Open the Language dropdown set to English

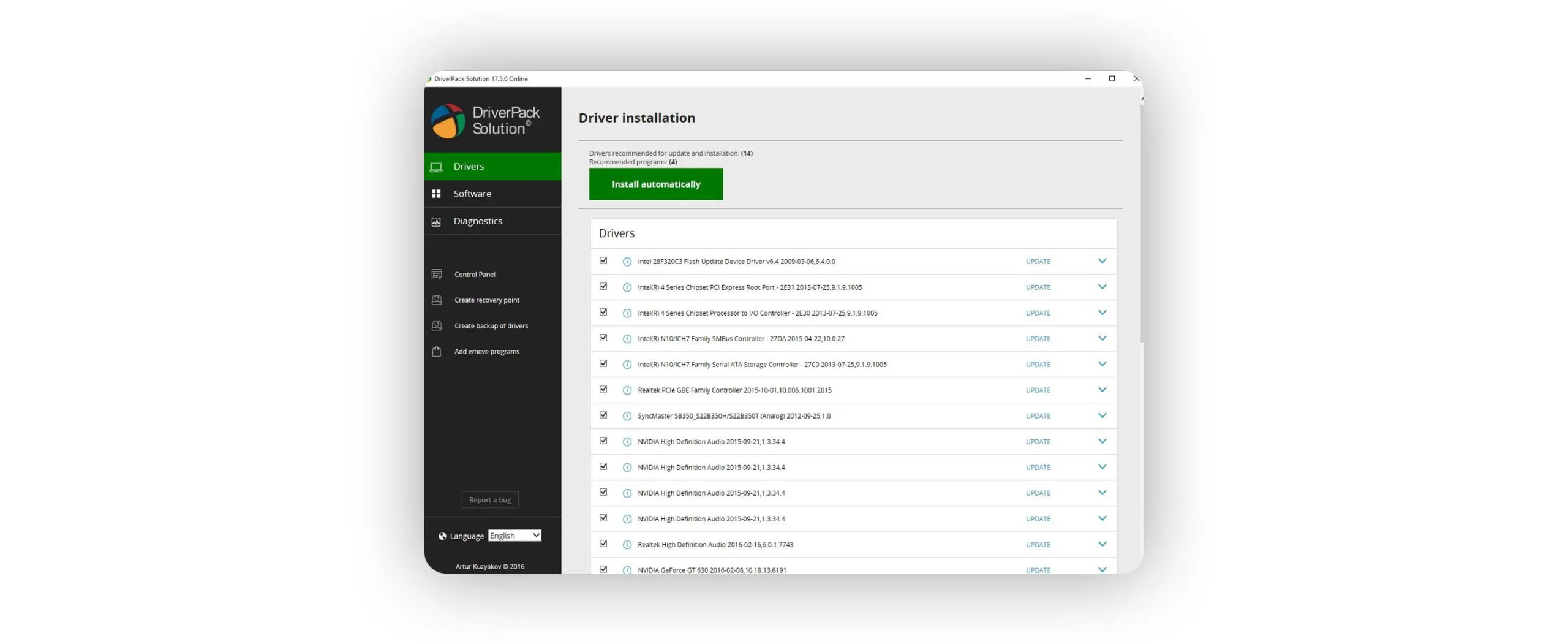point(514,535)
